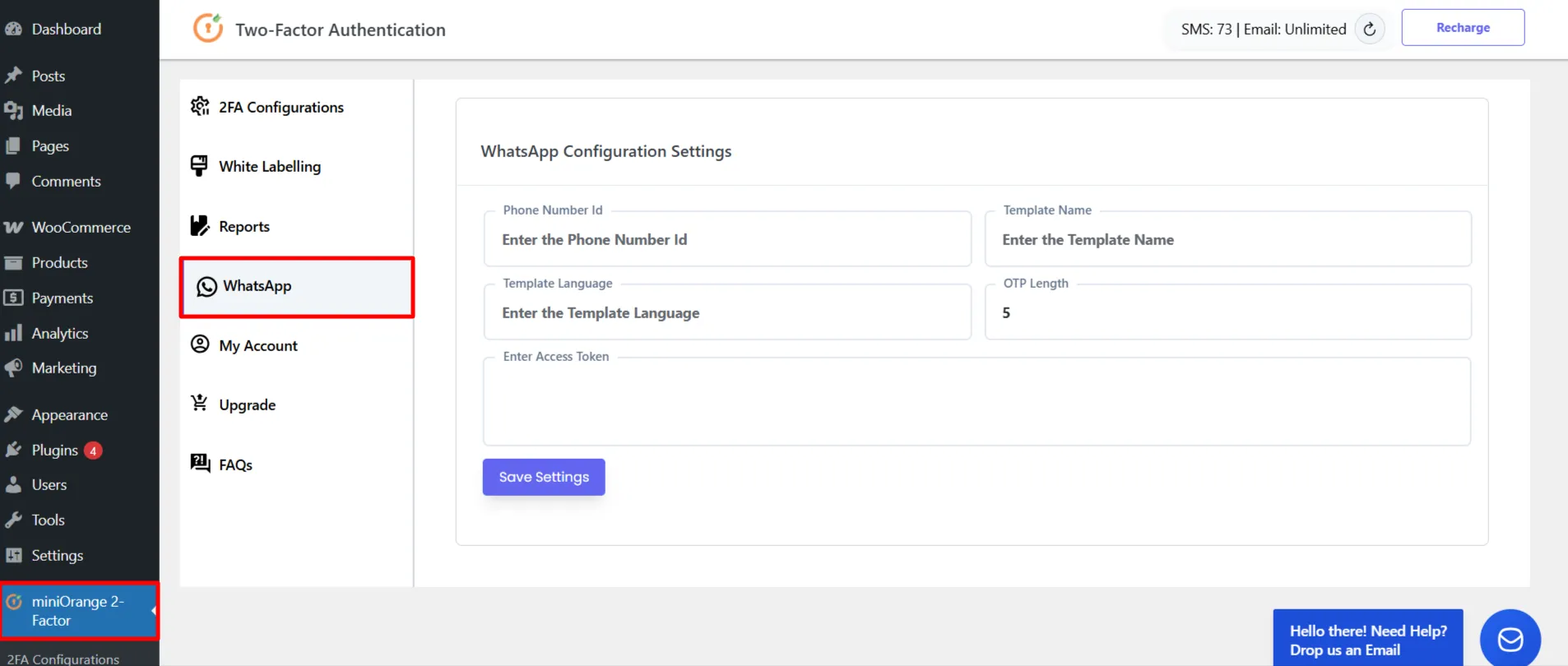The width and height of the screenshot is (1568, 666).
Task: Click the Save Settings button
Action: click(x=544, y=477)
